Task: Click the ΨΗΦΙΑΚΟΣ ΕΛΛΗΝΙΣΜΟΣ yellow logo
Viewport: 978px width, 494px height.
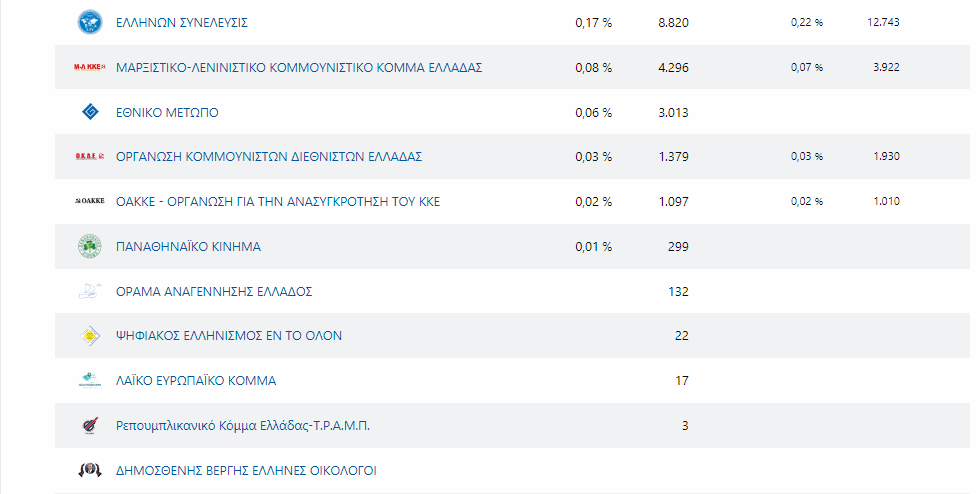Action: pyautogui.click(x=90, y=336)
